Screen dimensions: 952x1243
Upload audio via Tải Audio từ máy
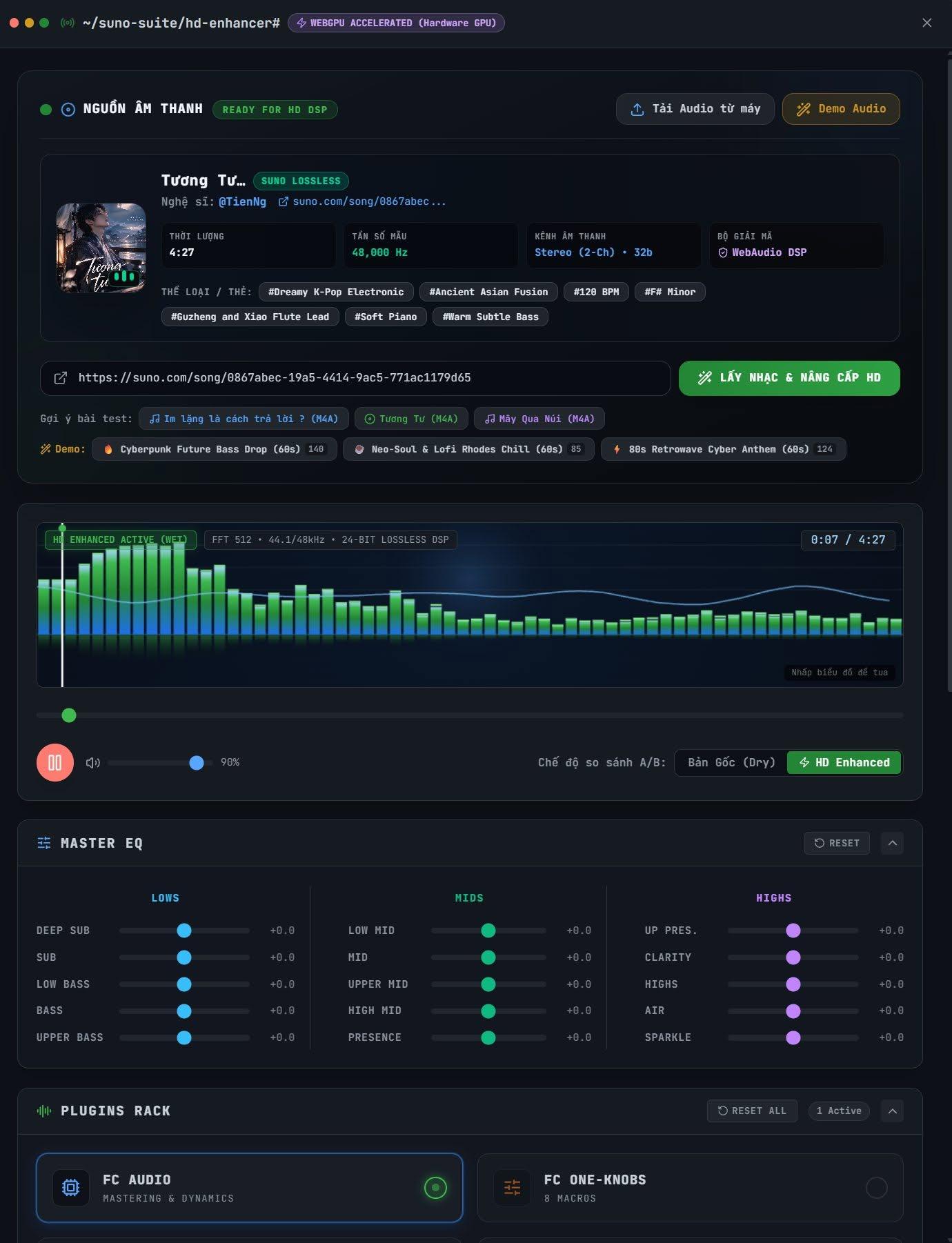pos(695,109)
